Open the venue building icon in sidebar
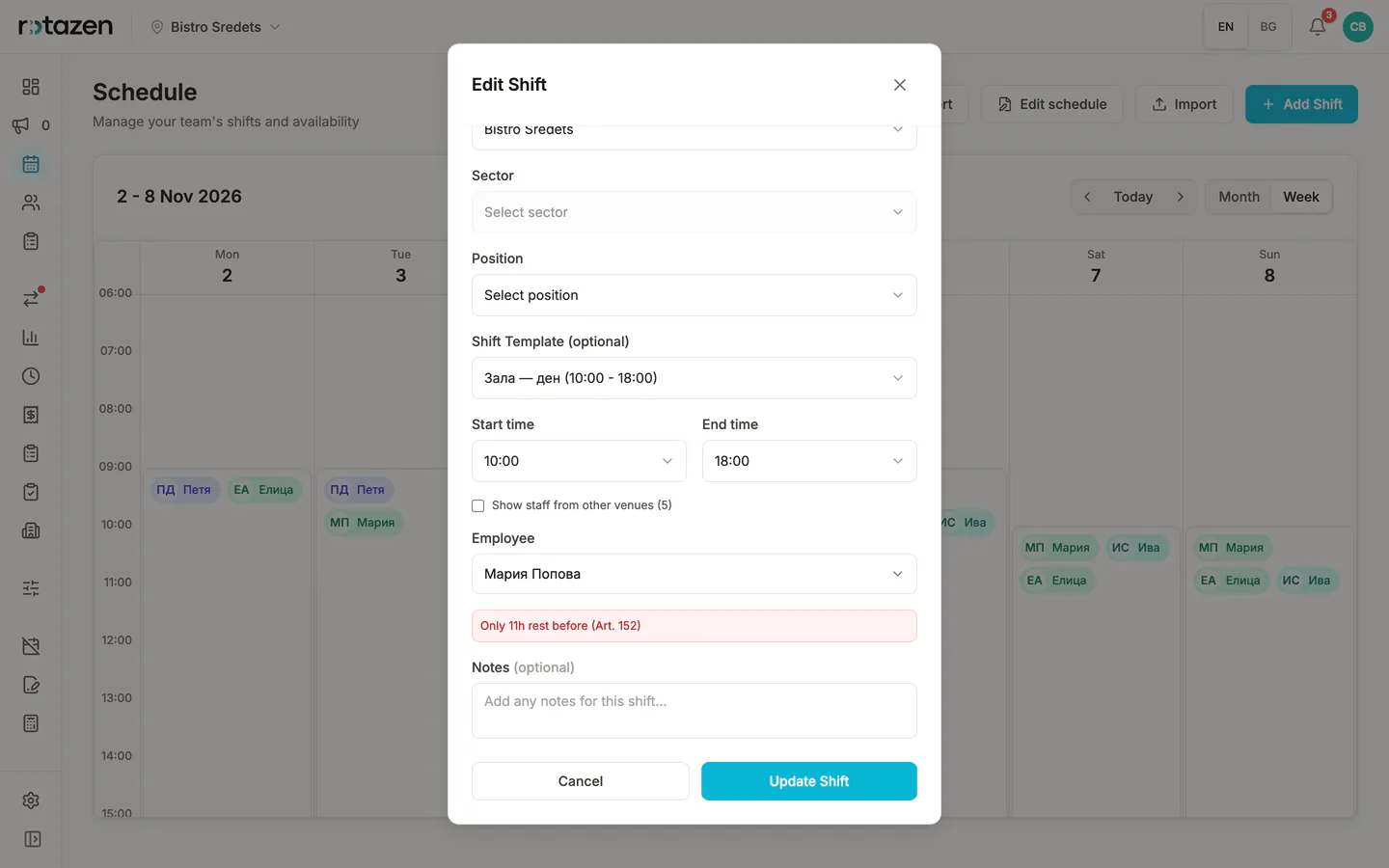The width and height of the screenshot is (1389, 868). tap(31, 530)
